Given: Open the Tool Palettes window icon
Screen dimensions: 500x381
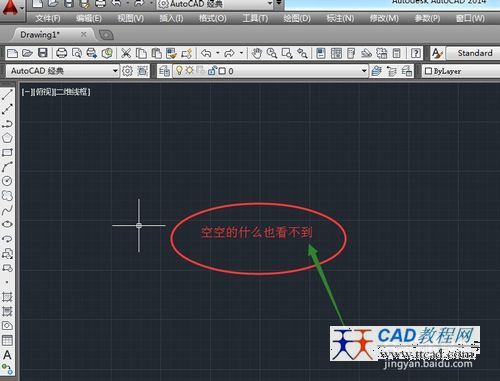Looking at the screenshot, I should [351, 53].
